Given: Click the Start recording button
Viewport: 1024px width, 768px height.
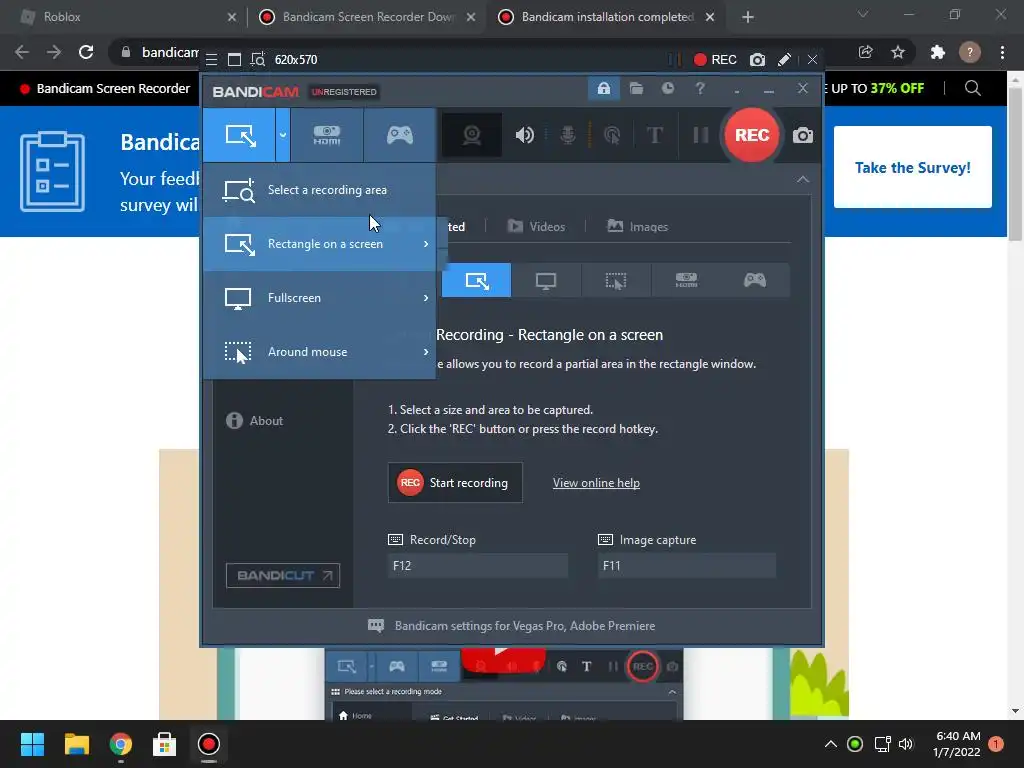Looking at the screenshot, I should (x=455, y=483).
